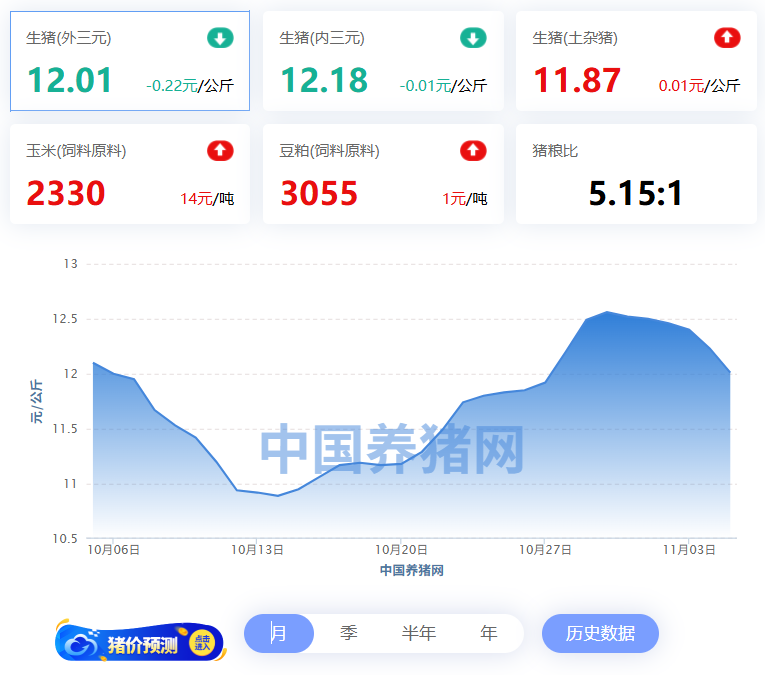Screen dimensions: 765x675
Task: Select the 生猪(外三元) price card
Action: coord(130,61)
